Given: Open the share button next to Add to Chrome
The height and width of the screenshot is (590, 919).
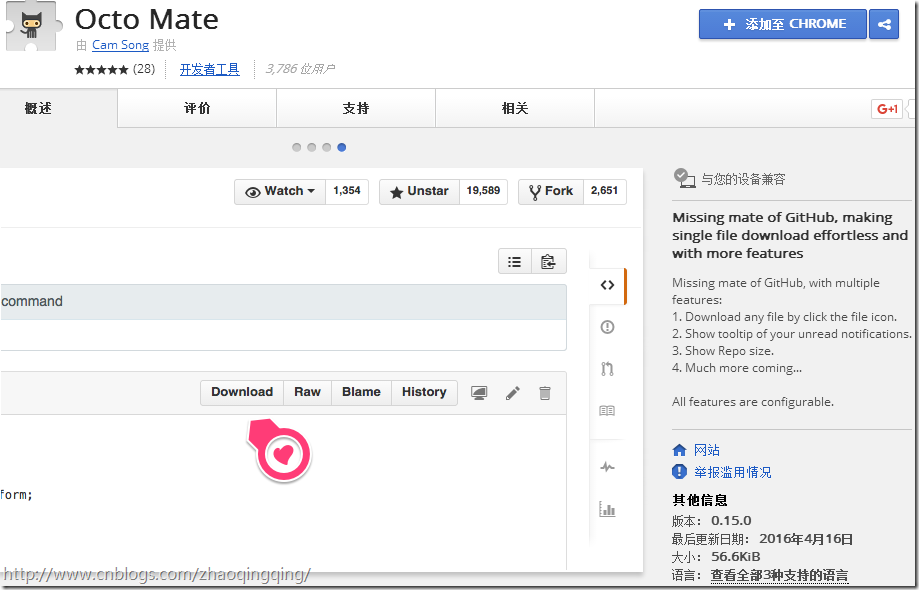Looking at the screenshot, I should (x=884, y=24).
